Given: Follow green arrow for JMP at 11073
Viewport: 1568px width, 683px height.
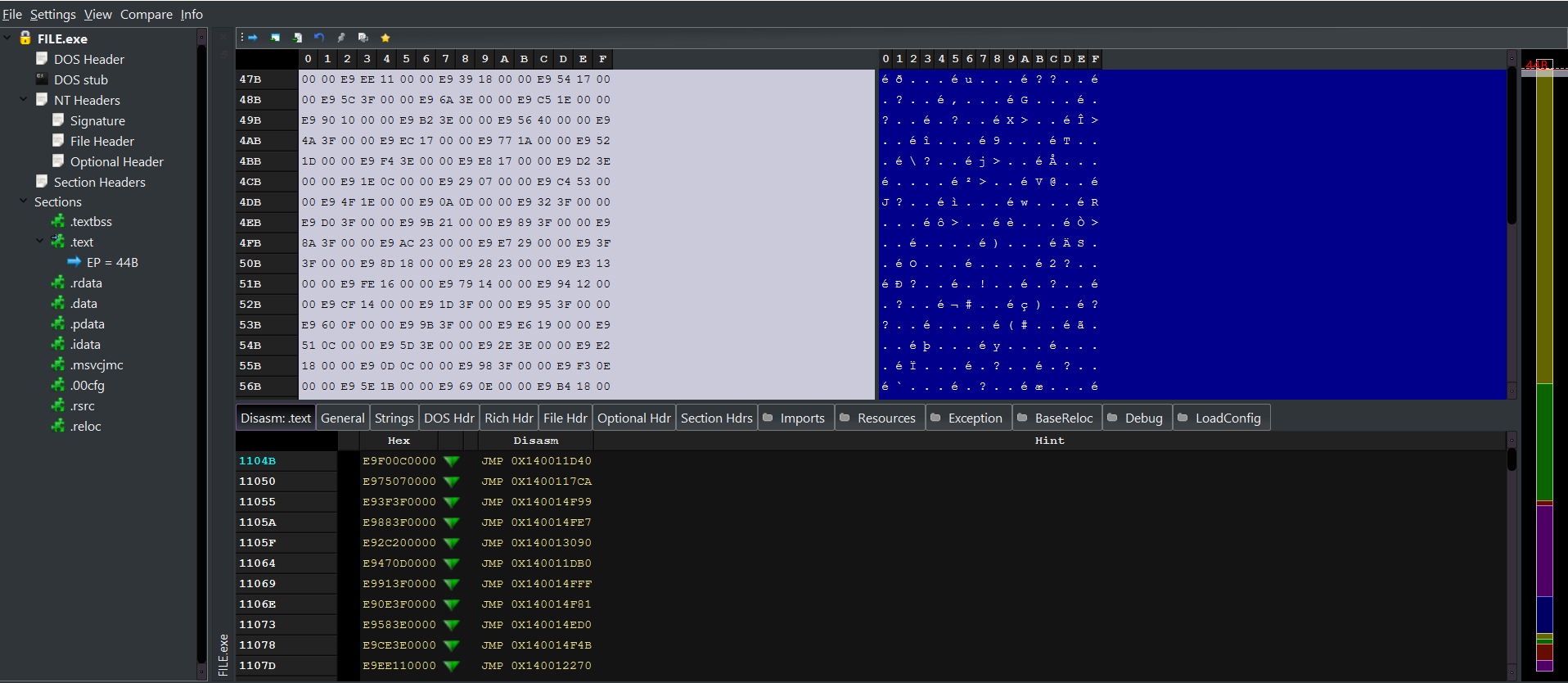Looking at the screenshot, I should click(451, 625).
